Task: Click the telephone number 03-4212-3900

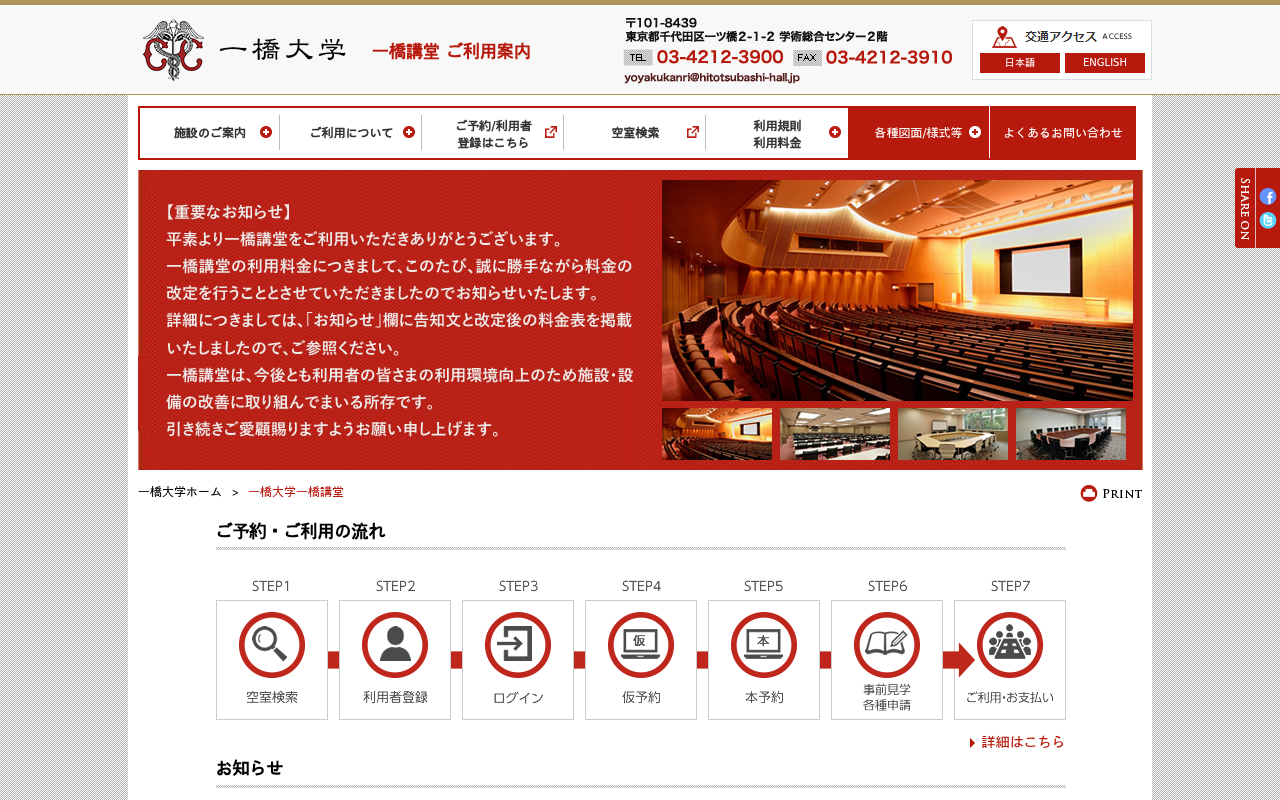Action: coord(720,57)
